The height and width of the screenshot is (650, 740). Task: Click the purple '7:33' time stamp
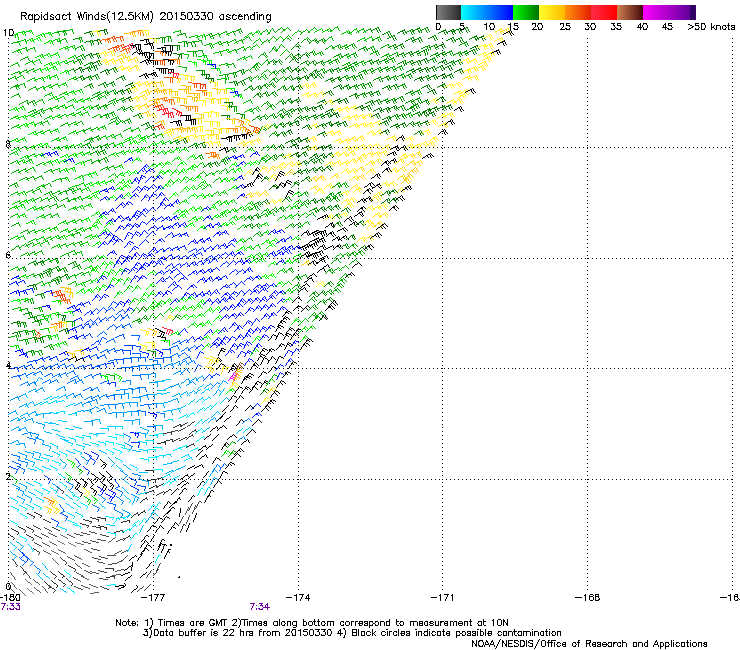tap(10, 607)
